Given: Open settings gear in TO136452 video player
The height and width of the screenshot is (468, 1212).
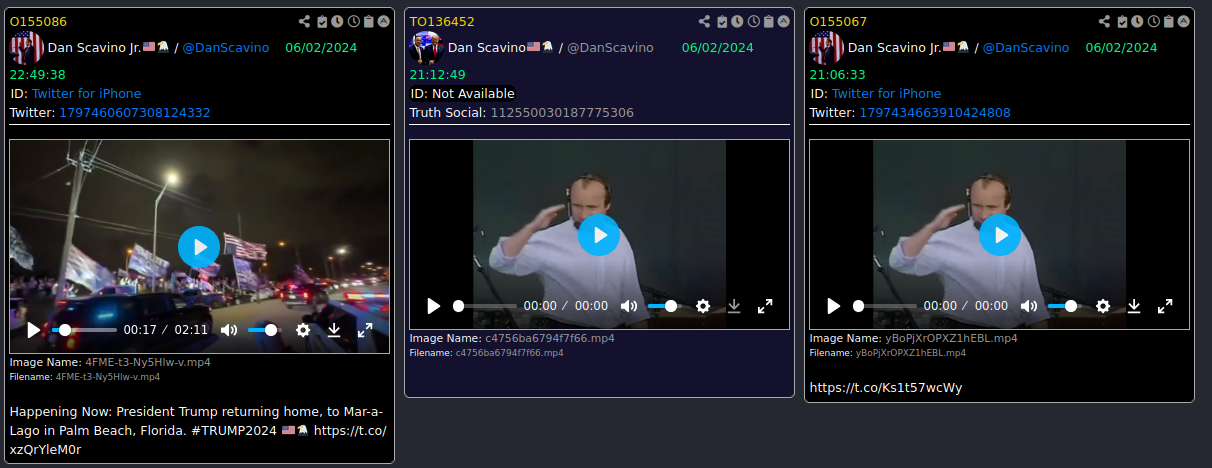Looking at the screenshot, I should 703,306.
